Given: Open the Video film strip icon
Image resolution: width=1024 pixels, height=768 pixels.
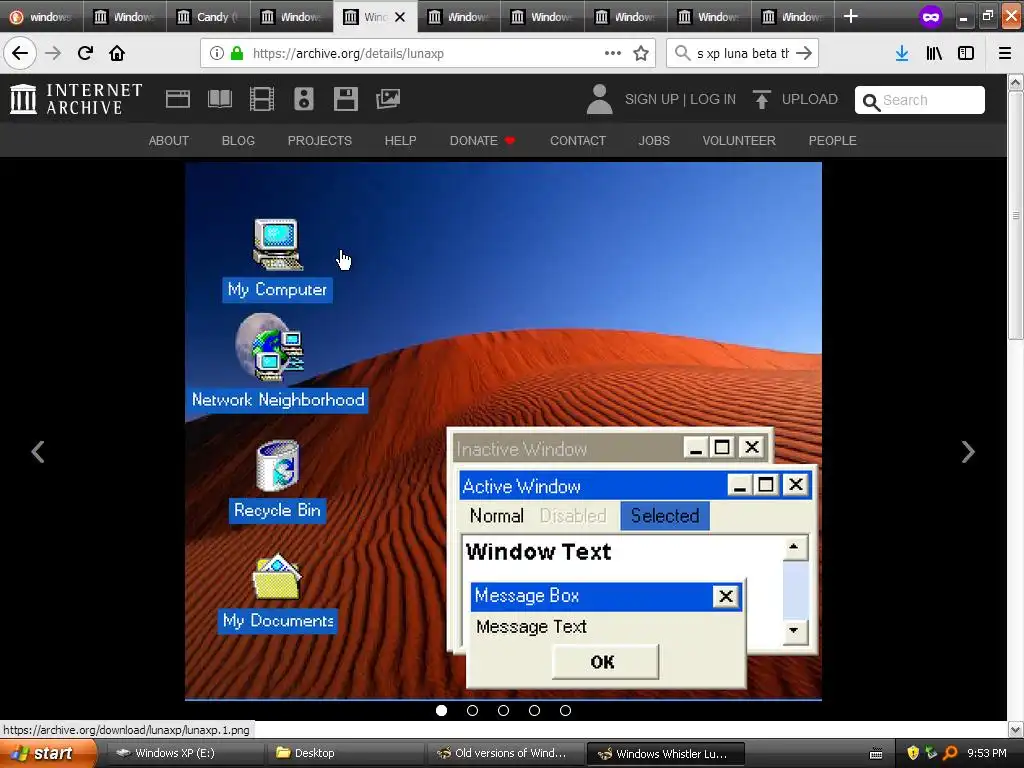Looking at the screenshot, I should point(262,99).
